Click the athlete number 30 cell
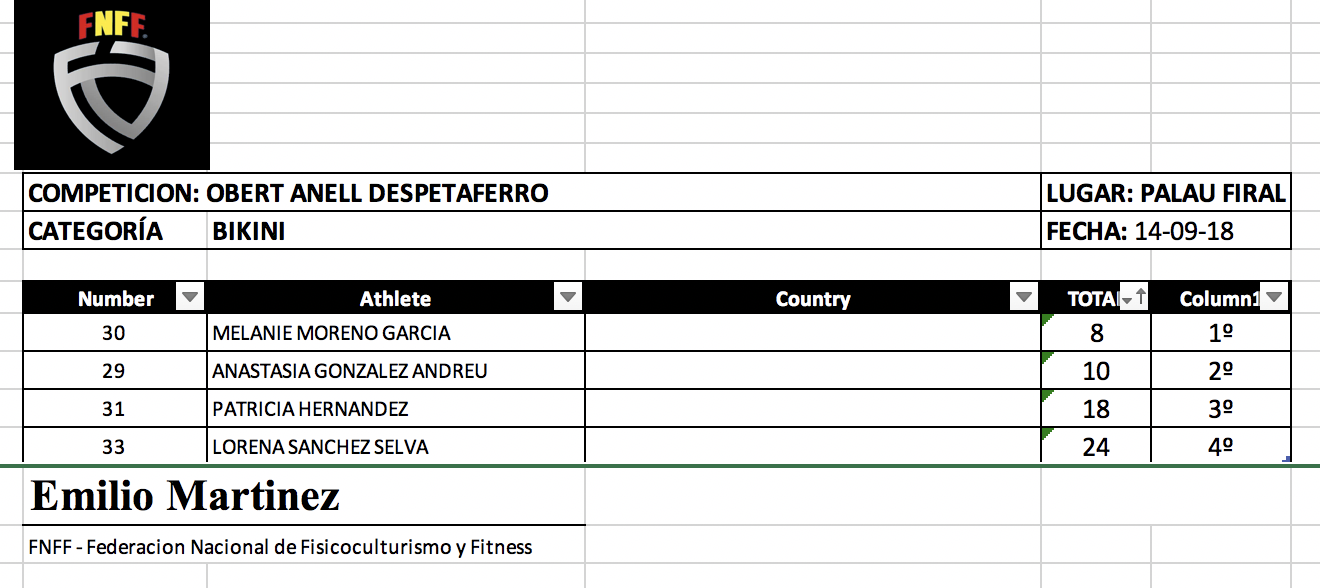The image size is (1320, 588). [x=114, y=333]
